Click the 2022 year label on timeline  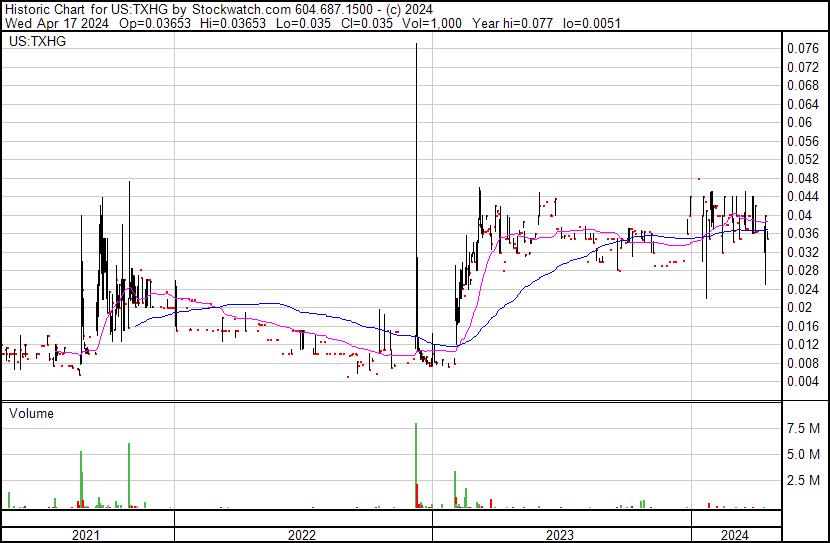tap(302, 535)
